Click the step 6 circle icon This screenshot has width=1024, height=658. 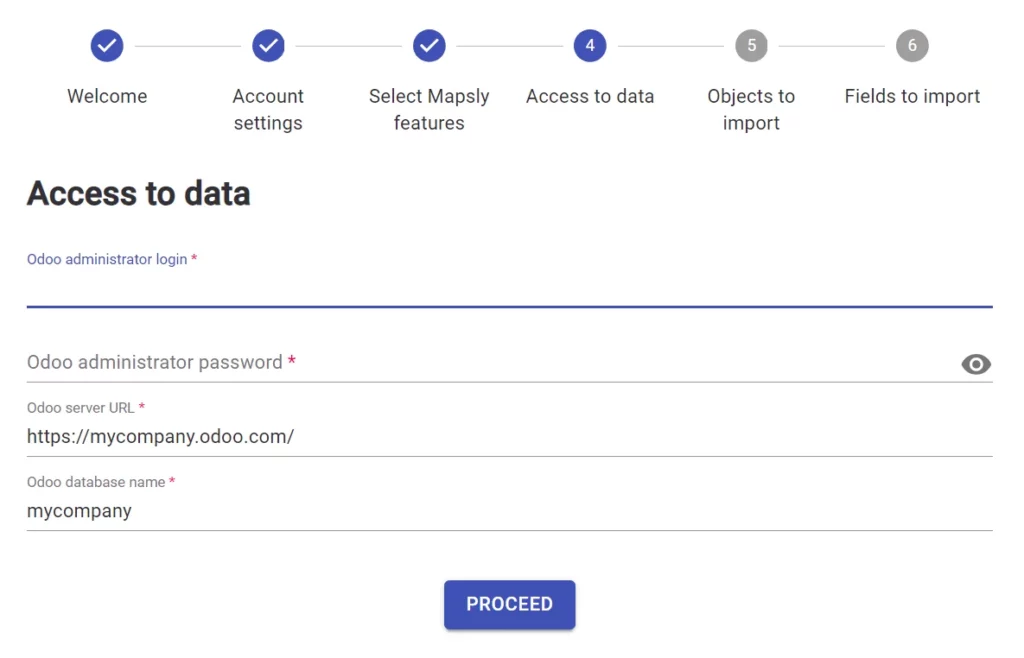pos(912,46)
